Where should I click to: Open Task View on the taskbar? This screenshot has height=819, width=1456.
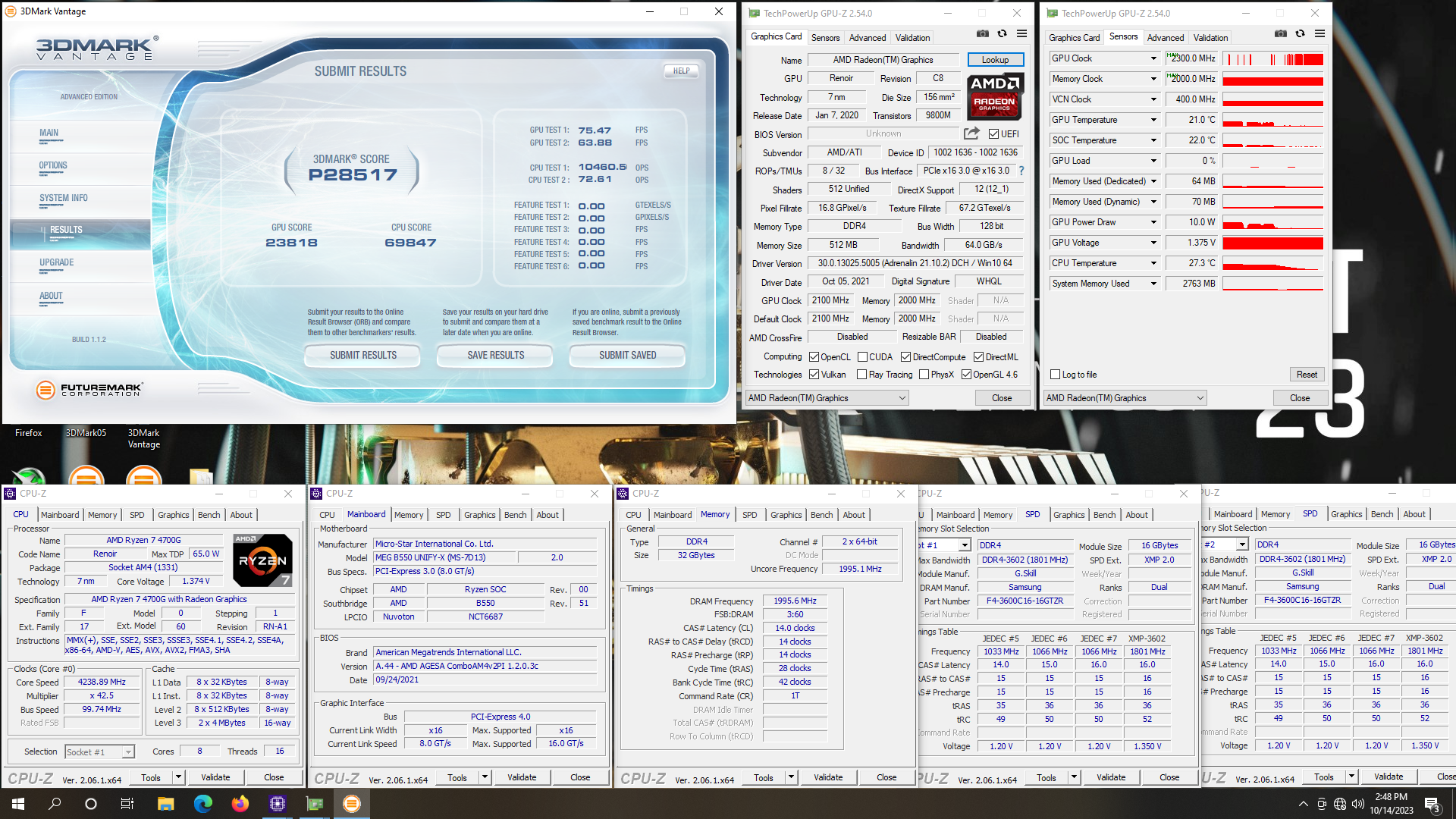[127, 804]
